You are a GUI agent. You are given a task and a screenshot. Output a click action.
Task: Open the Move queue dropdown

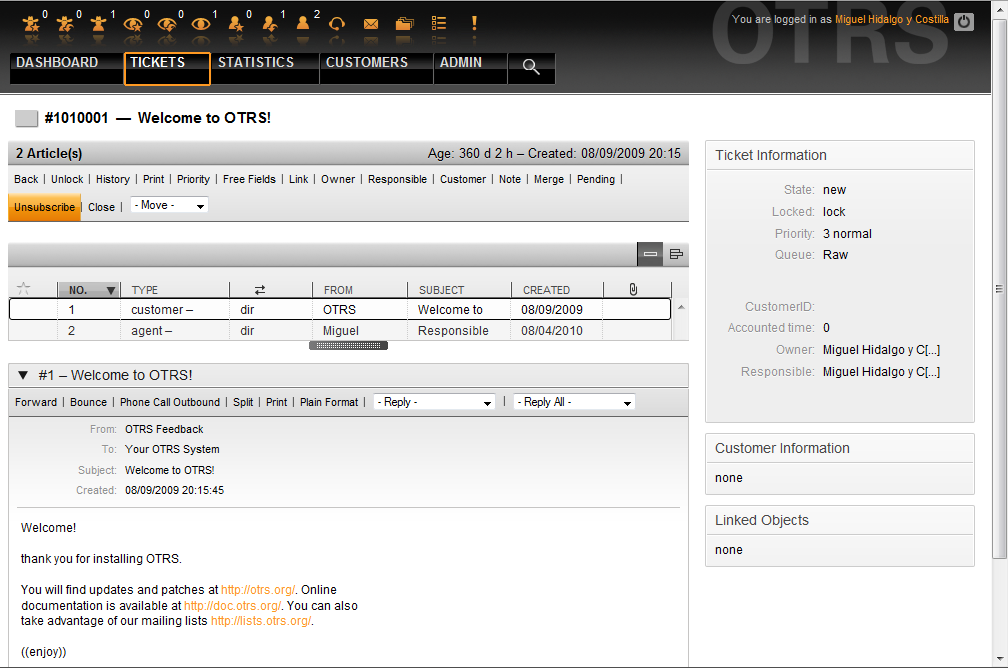click(x=169, y=206)
